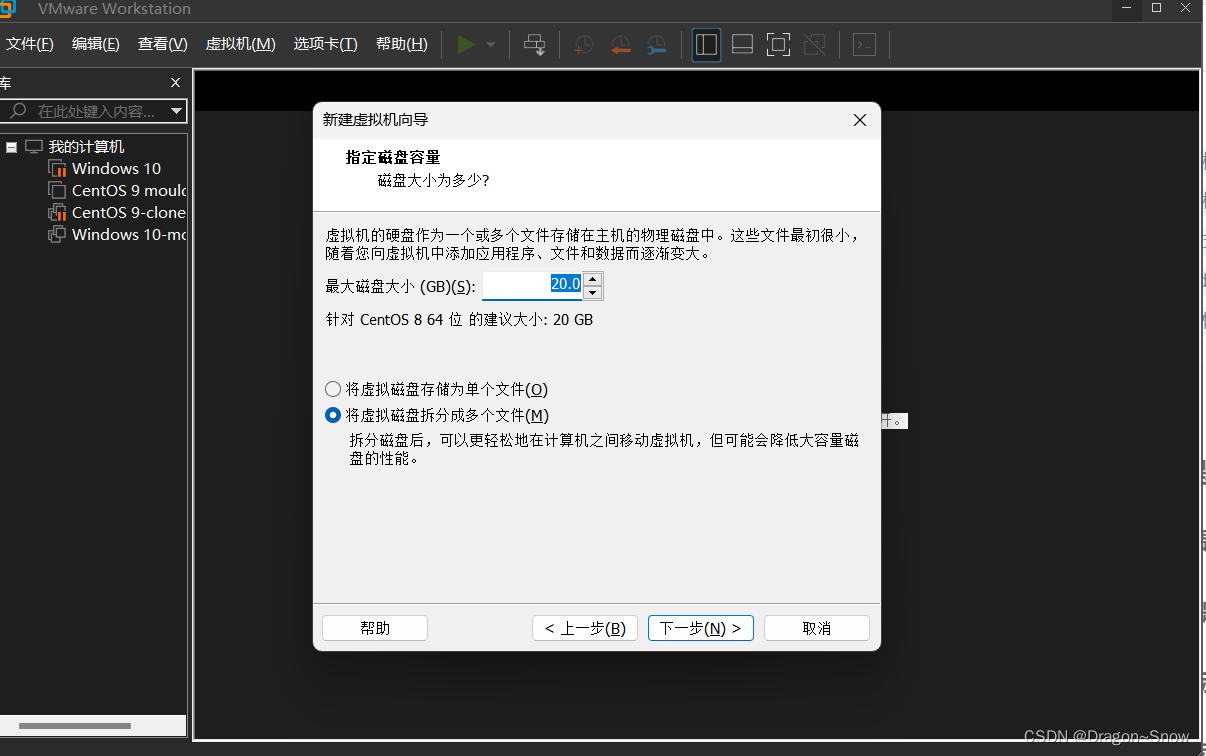Maximize the VMware Workstation window
The height and width of the screenshot is (756, 1206).
point(1156,8)
